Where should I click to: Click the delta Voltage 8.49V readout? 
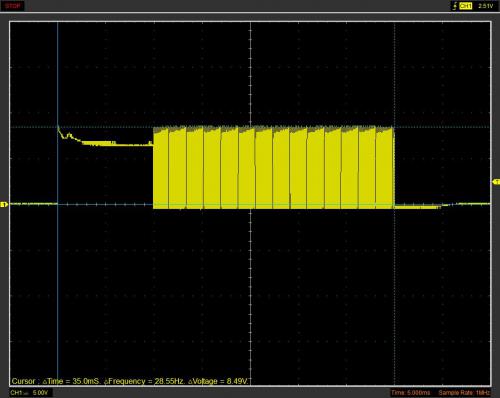[x=218, y=381]
